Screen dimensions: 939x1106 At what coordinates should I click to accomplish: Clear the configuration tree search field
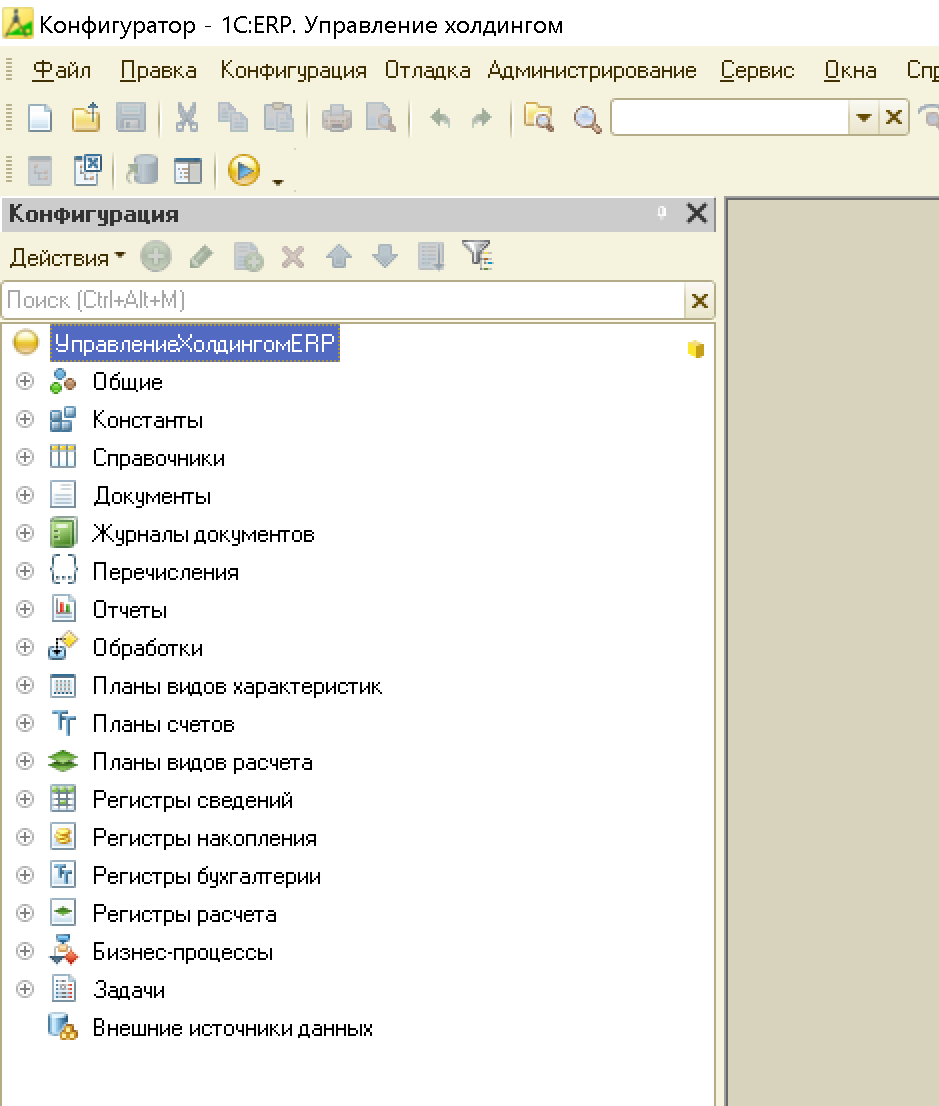click(700, 300)
